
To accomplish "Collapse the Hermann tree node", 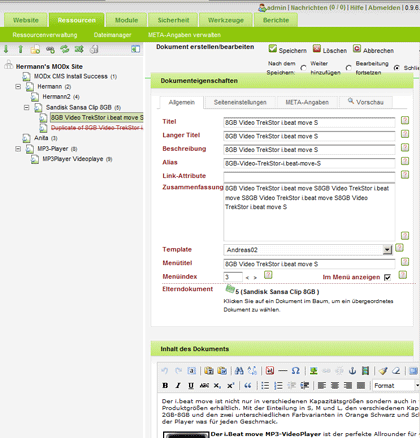I will coord(18,87).
